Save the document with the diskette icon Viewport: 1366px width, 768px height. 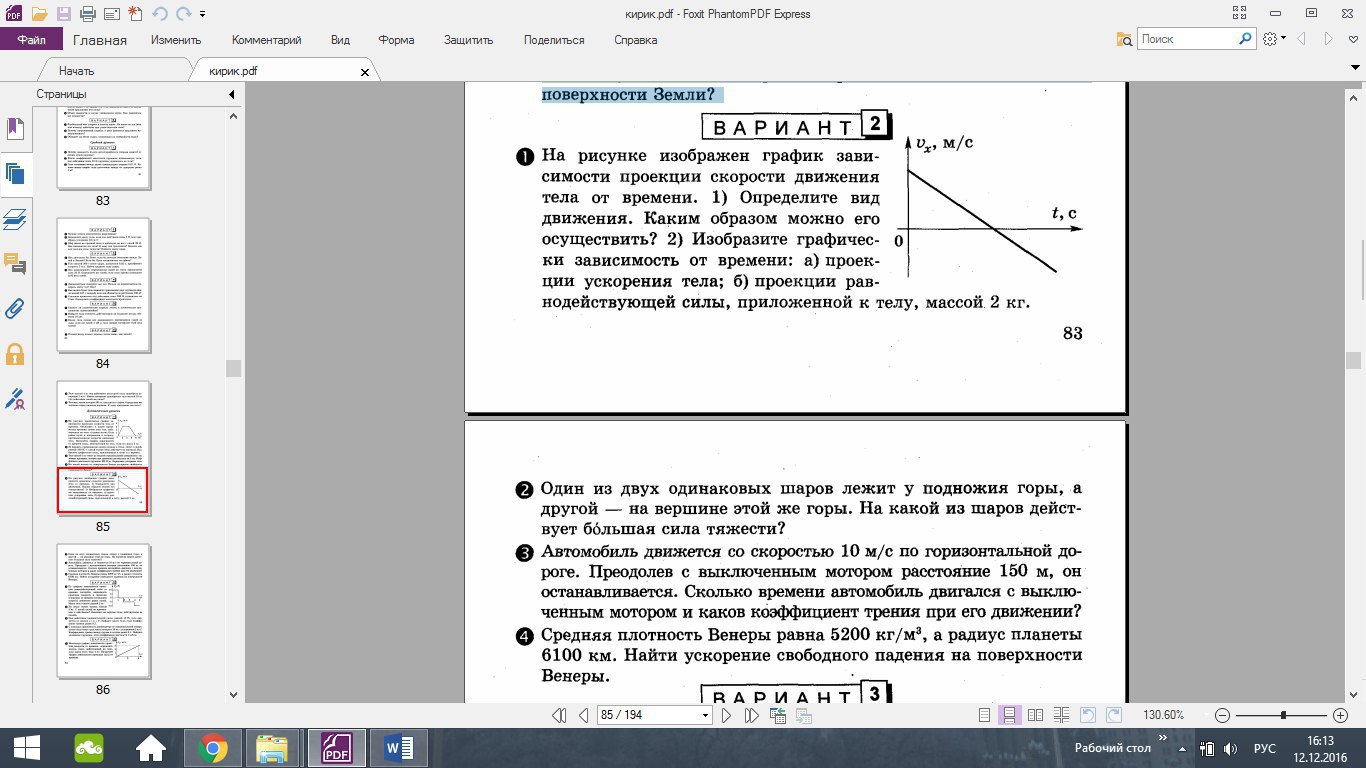tap(63, 14)
